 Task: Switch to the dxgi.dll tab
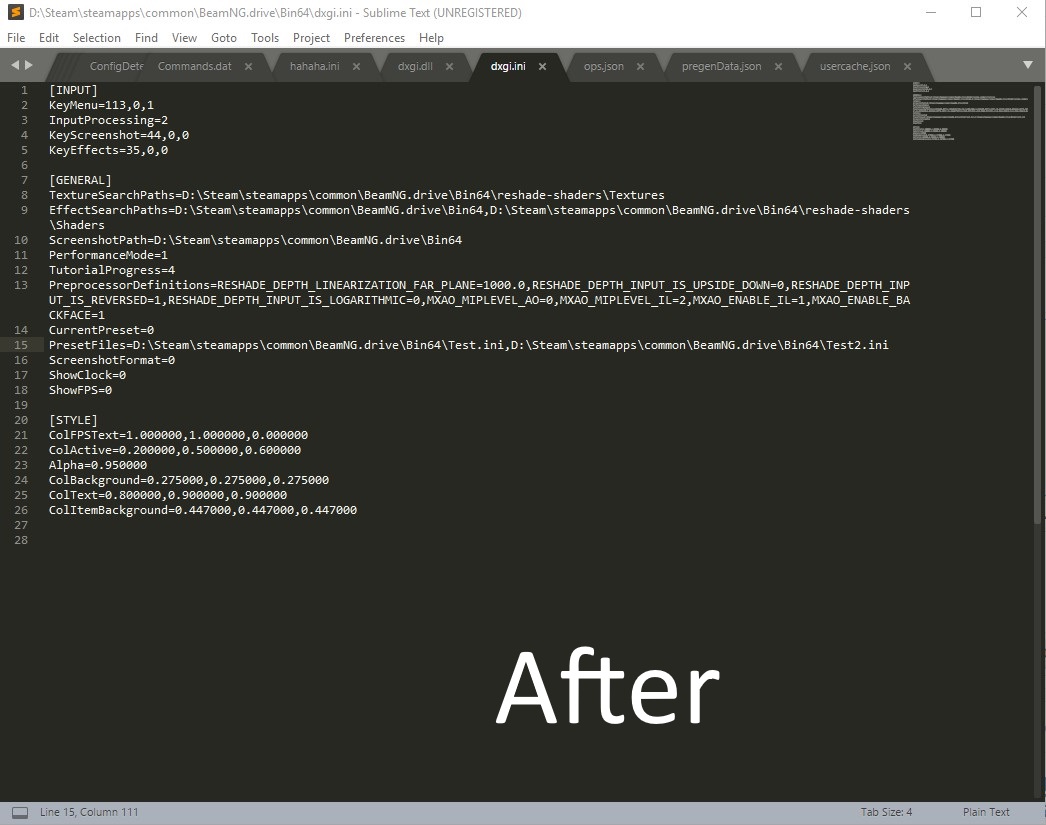pos(415,66)
